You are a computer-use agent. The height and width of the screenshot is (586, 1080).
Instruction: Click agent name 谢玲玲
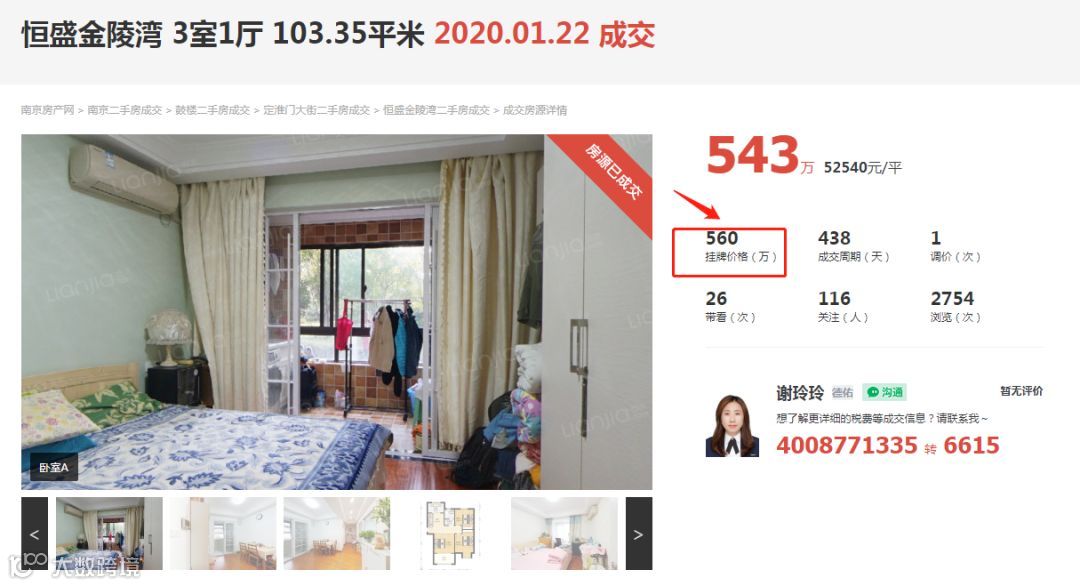(800, 393)
